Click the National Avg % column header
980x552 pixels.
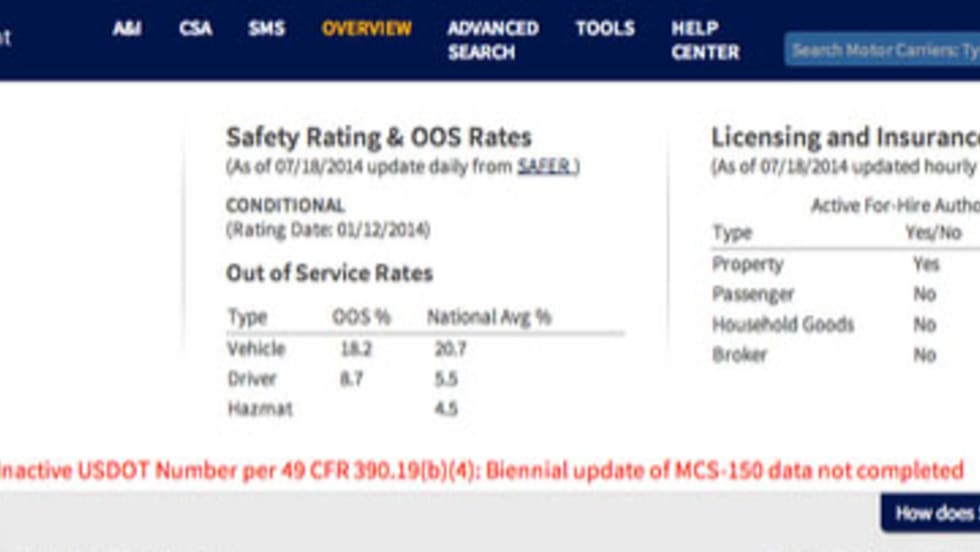click(488, 318)
